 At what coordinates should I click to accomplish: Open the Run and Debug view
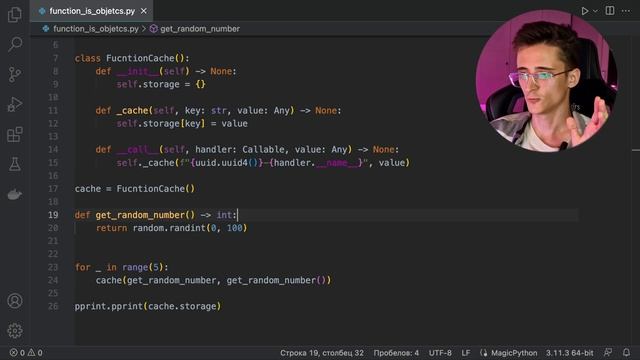[x=15, y=104]
